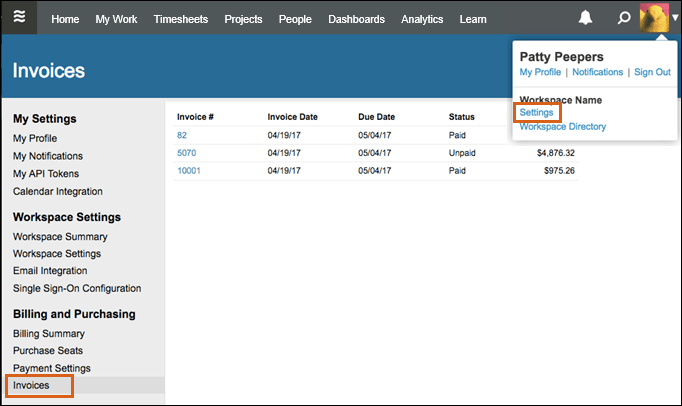Open the notifications bell icon

click(586, 19)
